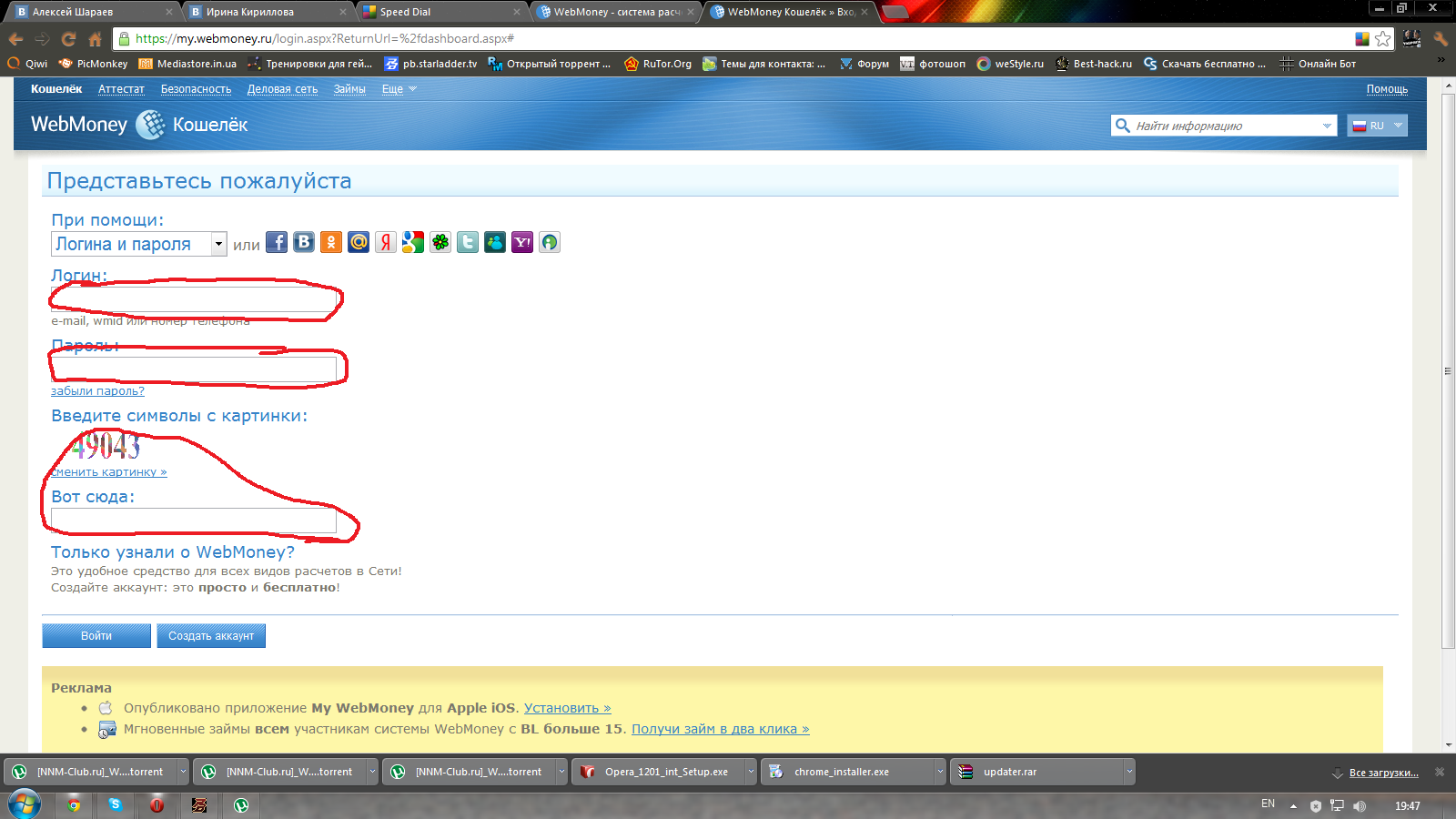Click the browser Forward arrow
1456x819 pixels.
[42, 39]
